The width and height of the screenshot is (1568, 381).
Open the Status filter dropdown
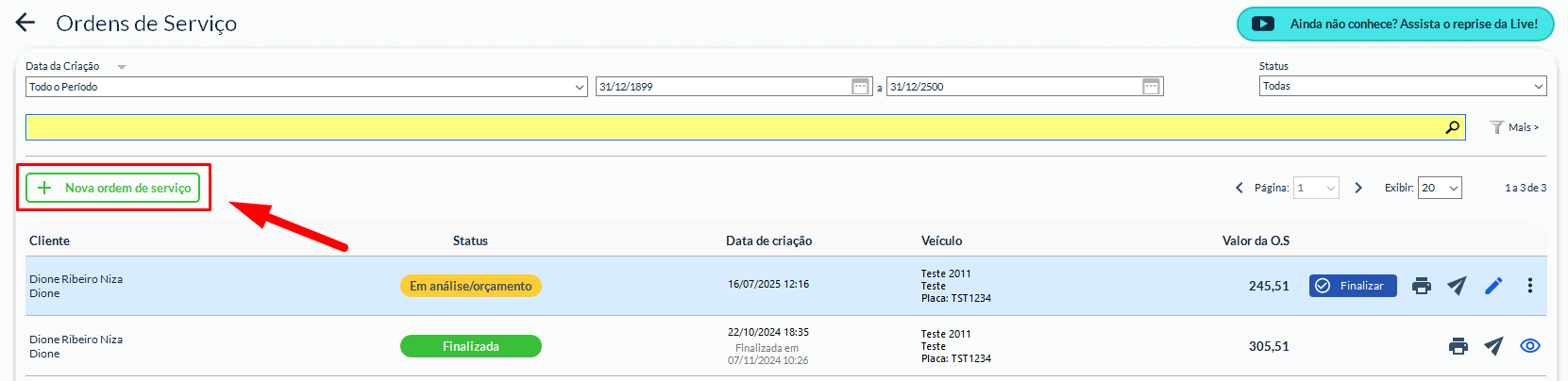[x=1402, y=86]
